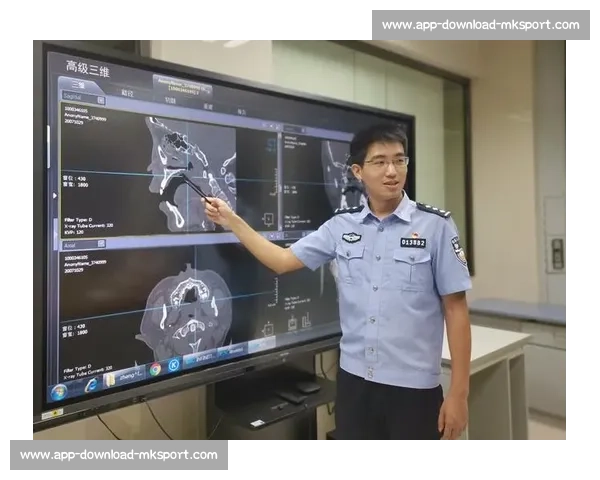
Task: Click the orientation cube in axial view
Action: click(x=268, y=329)
